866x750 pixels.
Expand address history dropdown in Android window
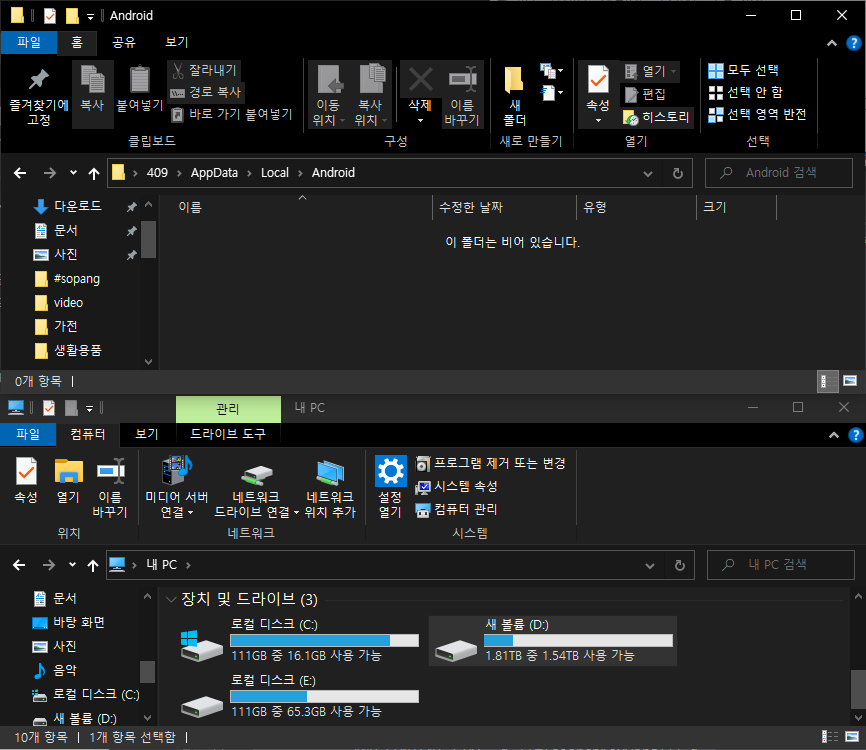(648, 173)
